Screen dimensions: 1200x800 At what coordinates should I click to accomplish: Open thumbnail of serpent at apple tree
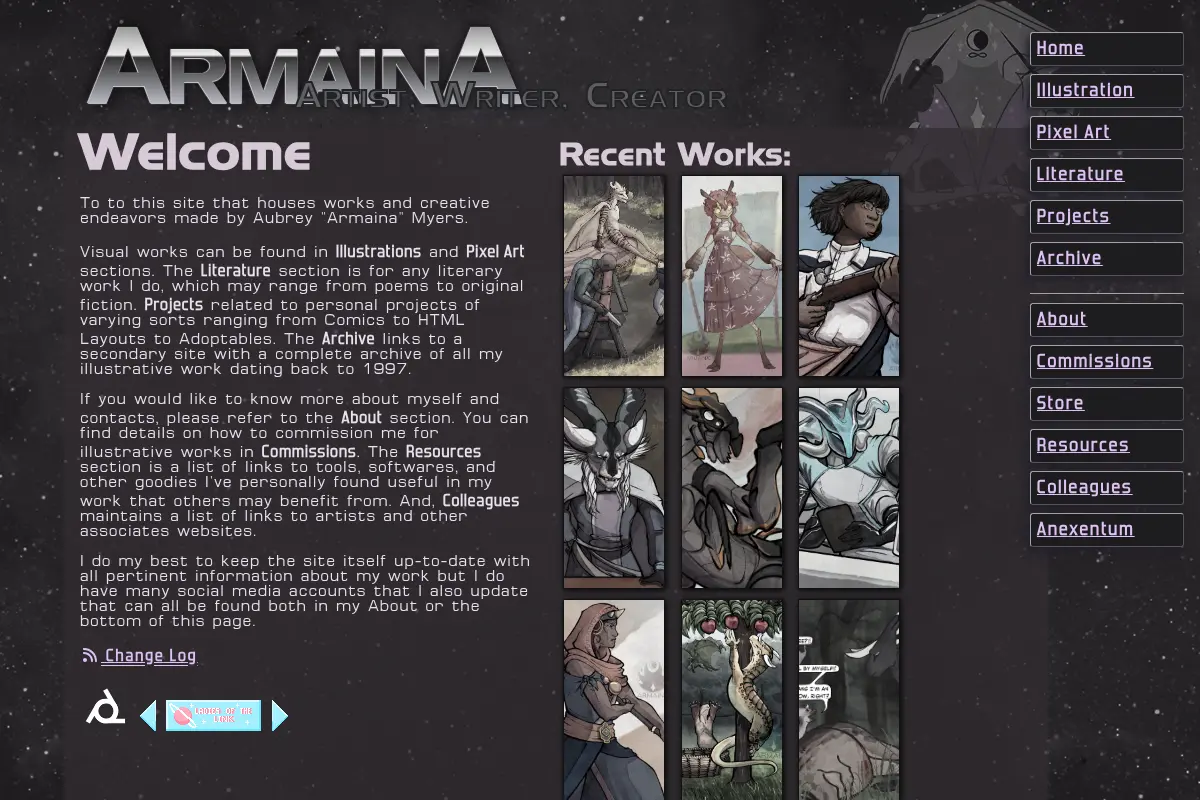click(x=732, y=699)
